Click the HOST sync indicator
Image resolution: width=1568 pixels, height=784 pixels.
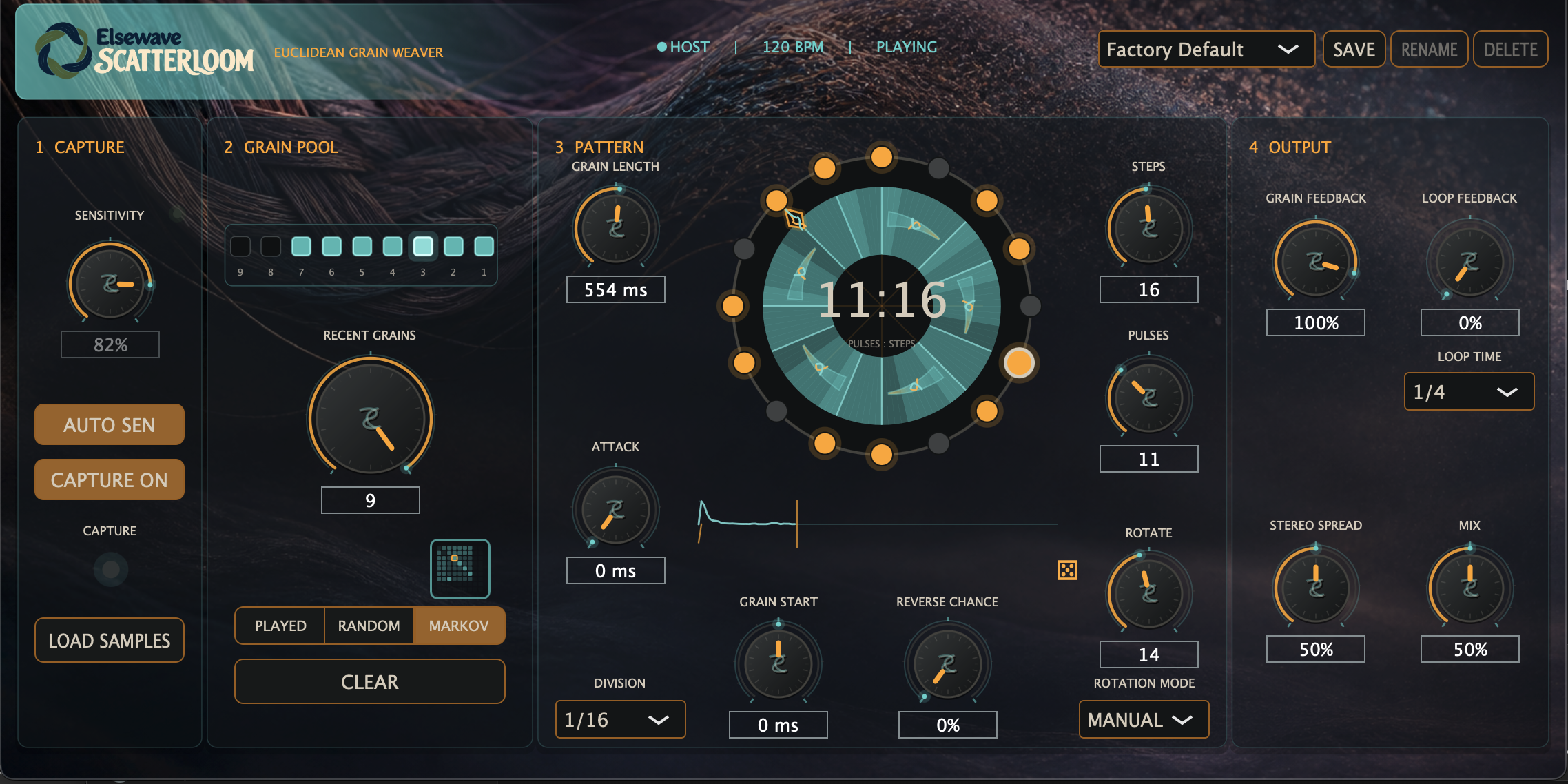683,47
